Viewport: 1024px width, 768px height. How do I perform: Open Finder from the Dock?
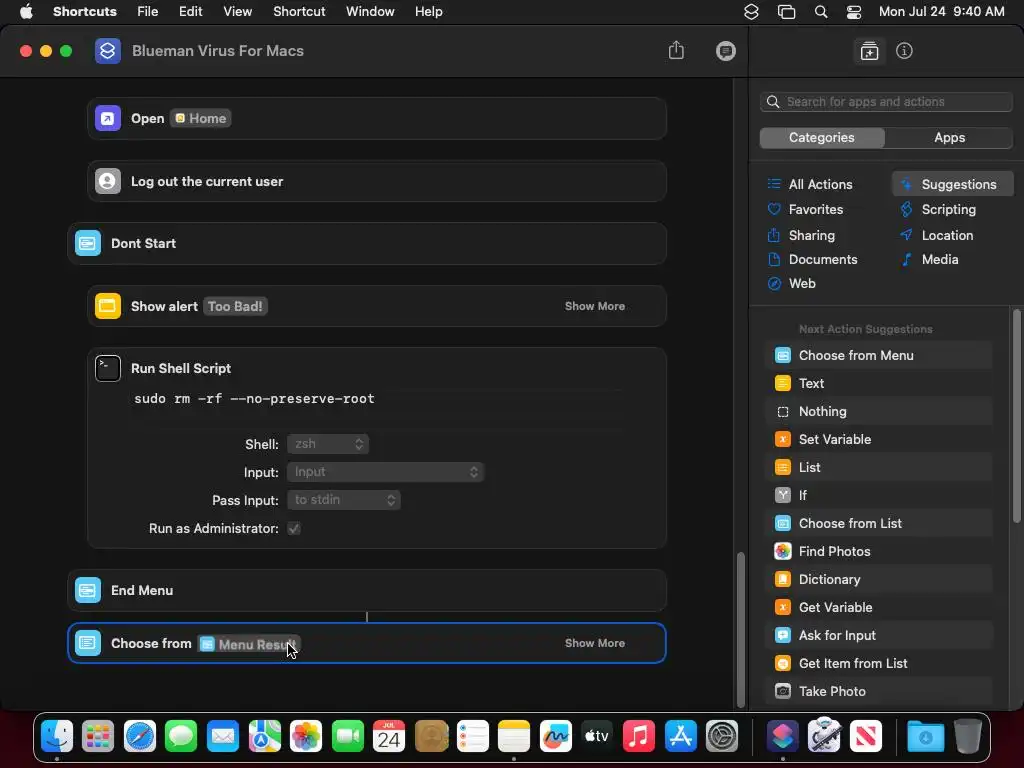(57, 737)
